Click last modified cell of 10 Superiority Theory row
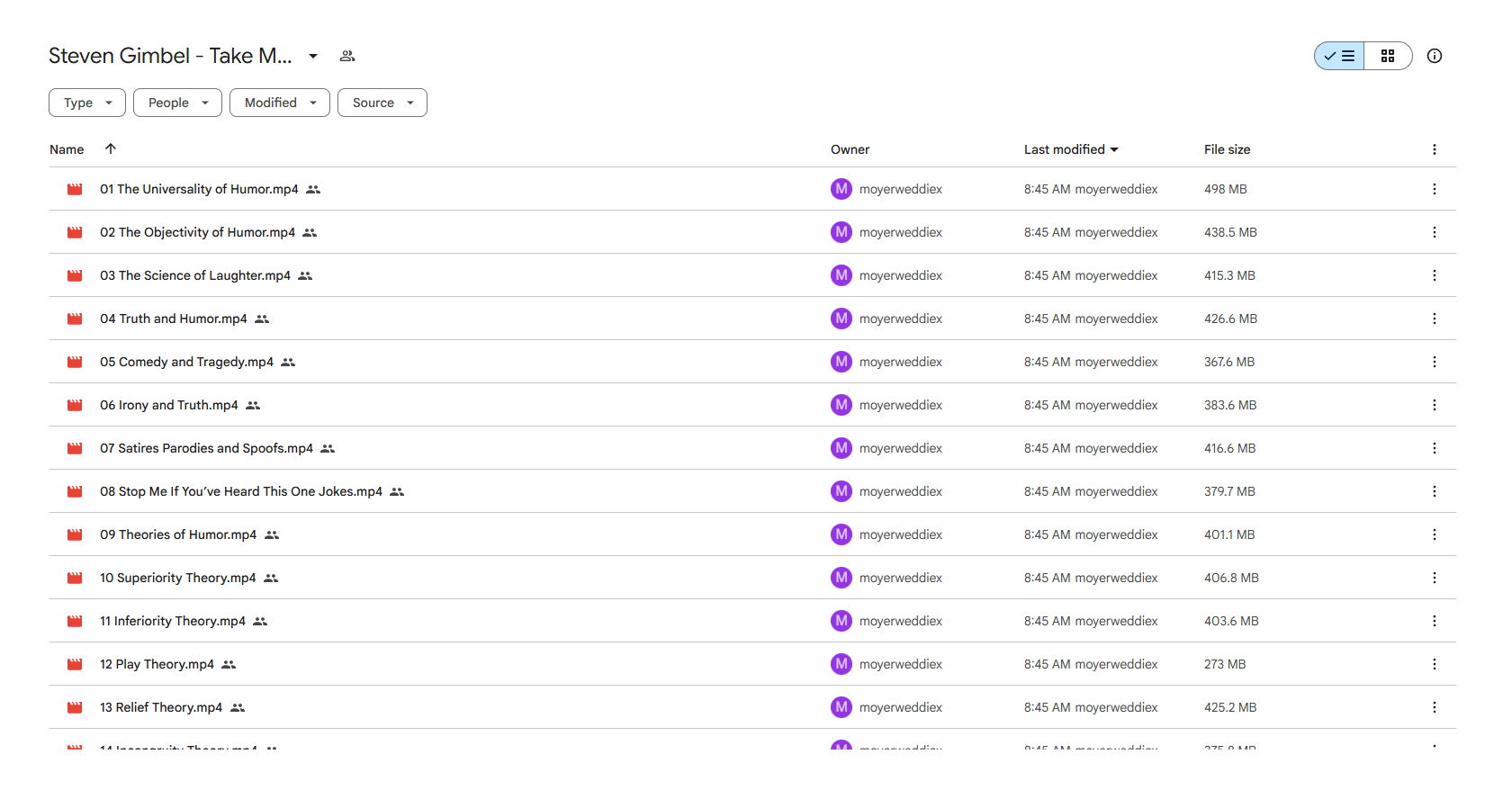 coord(1091,578)
